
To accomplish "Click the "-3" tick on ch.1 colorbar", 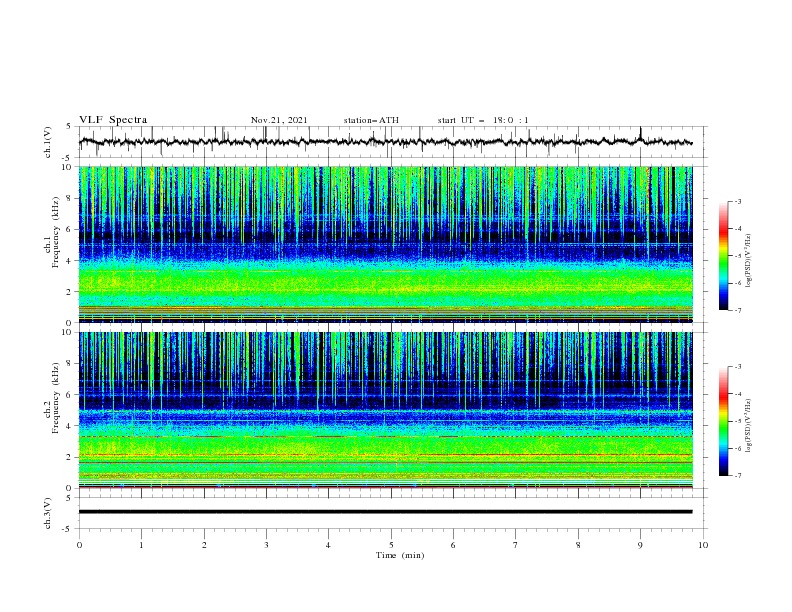I will click(x=738, y=201).
